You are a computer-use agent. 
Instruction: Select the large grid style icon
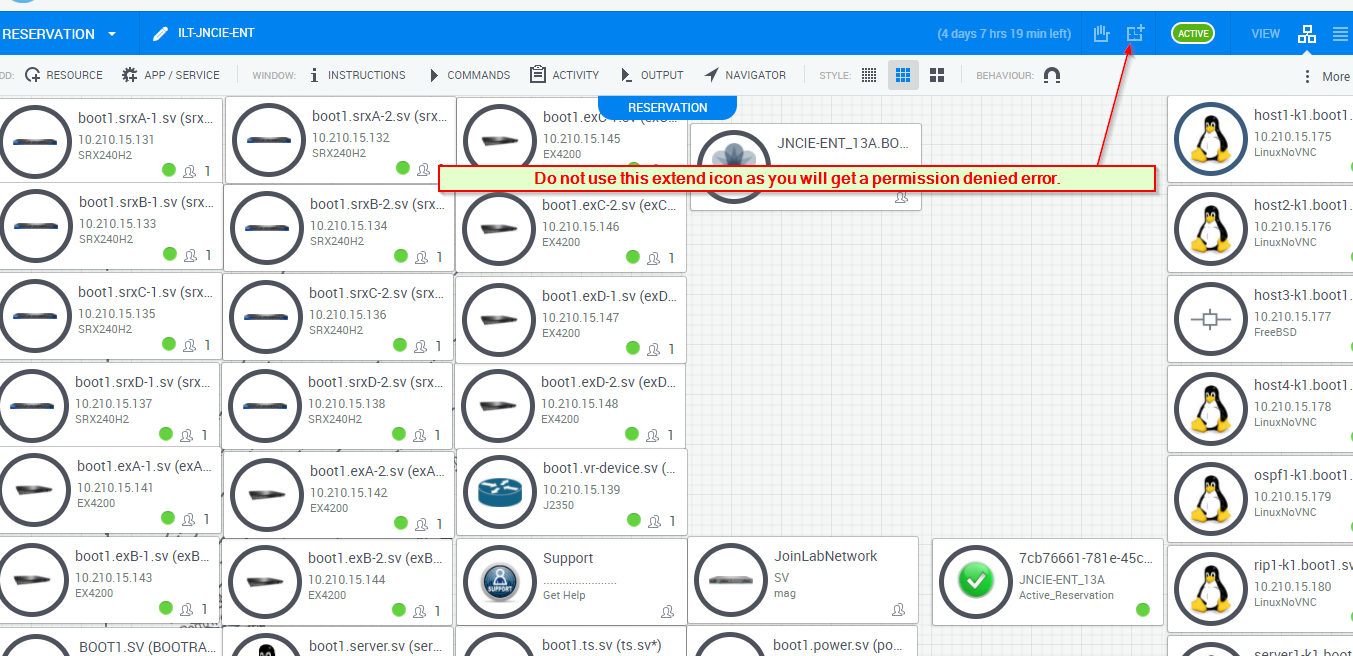(x=937, y=75)
